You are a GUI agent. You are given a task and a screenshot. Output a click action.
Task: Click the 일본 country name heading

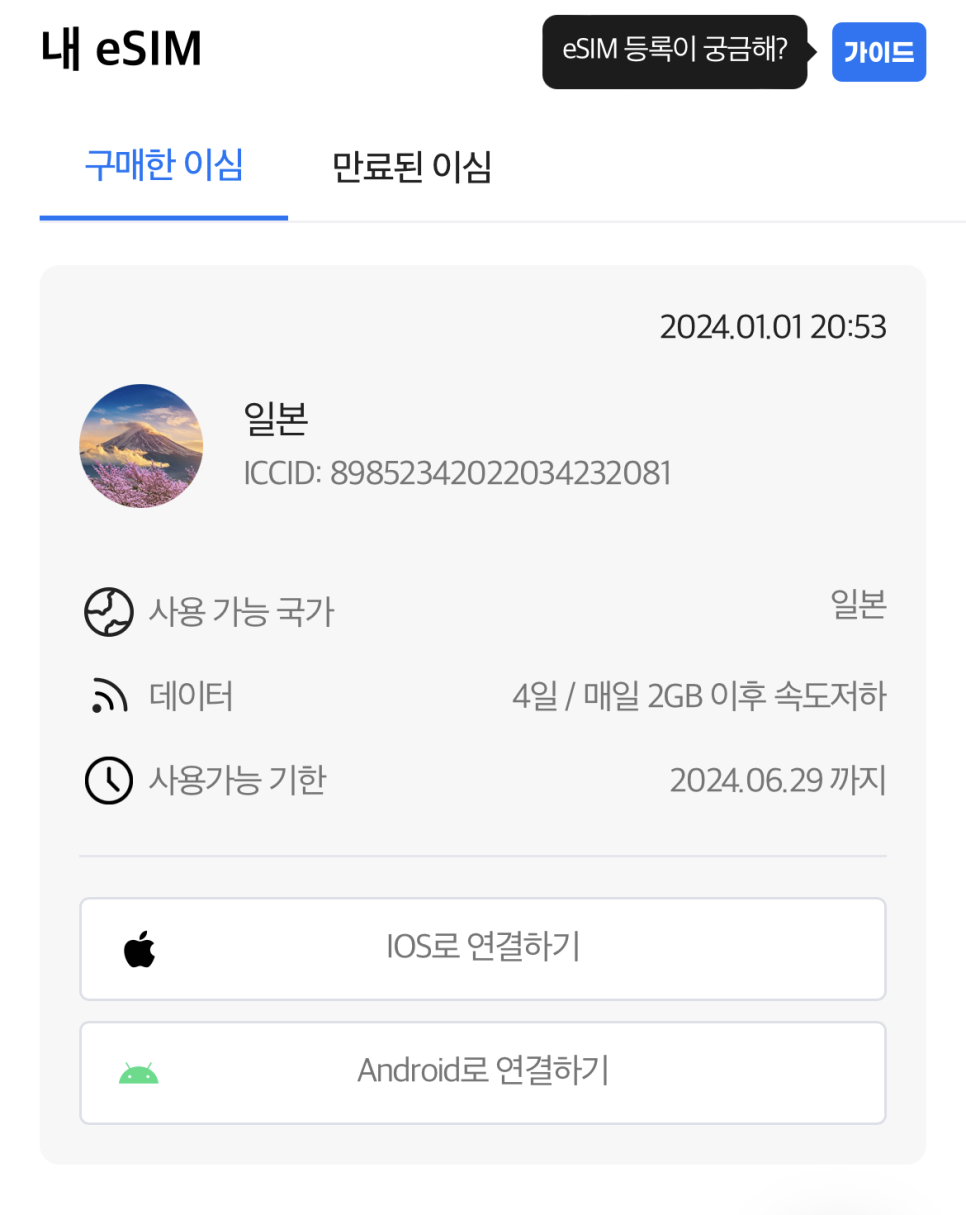275,420
